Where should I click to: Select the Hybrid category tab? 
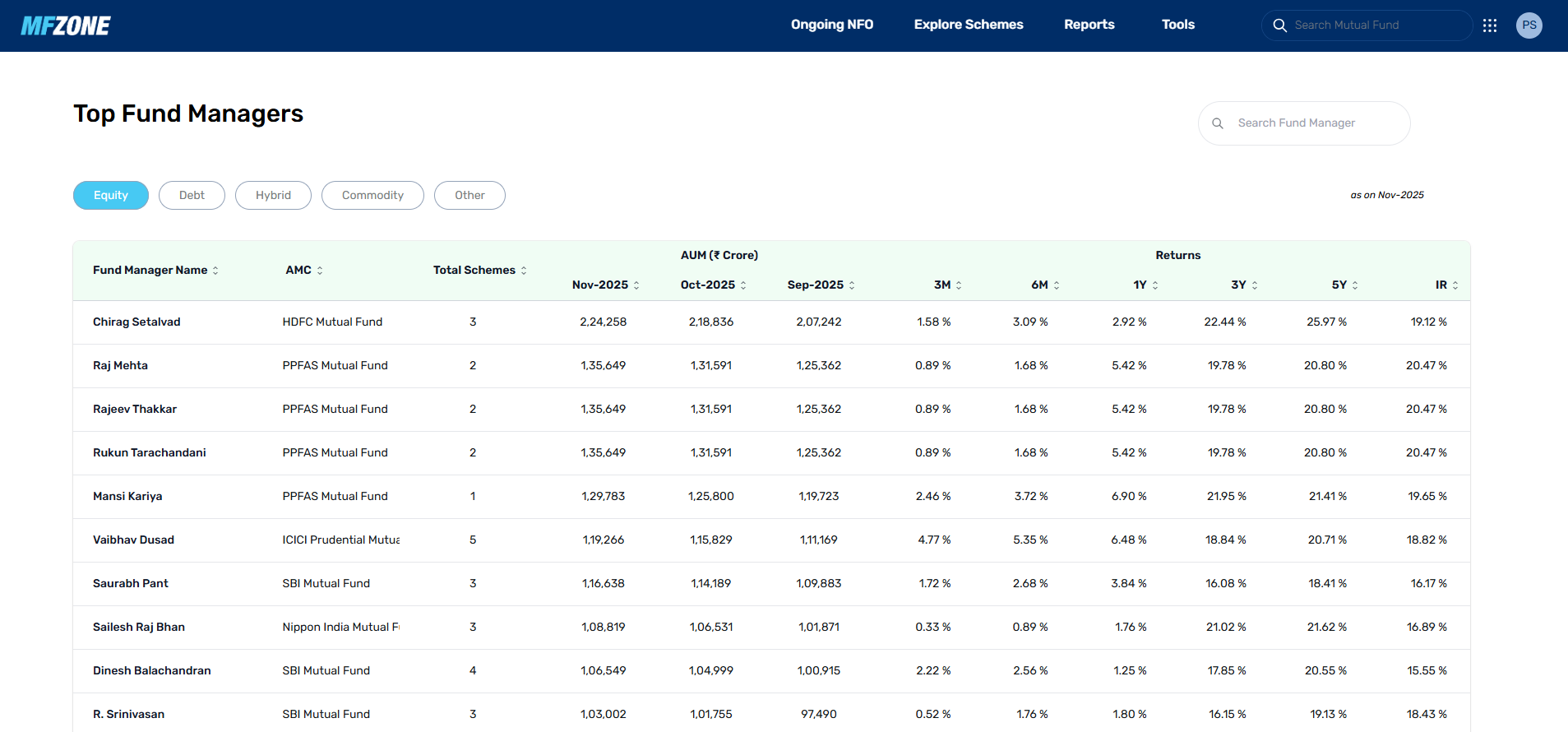[x=273, y=196]
